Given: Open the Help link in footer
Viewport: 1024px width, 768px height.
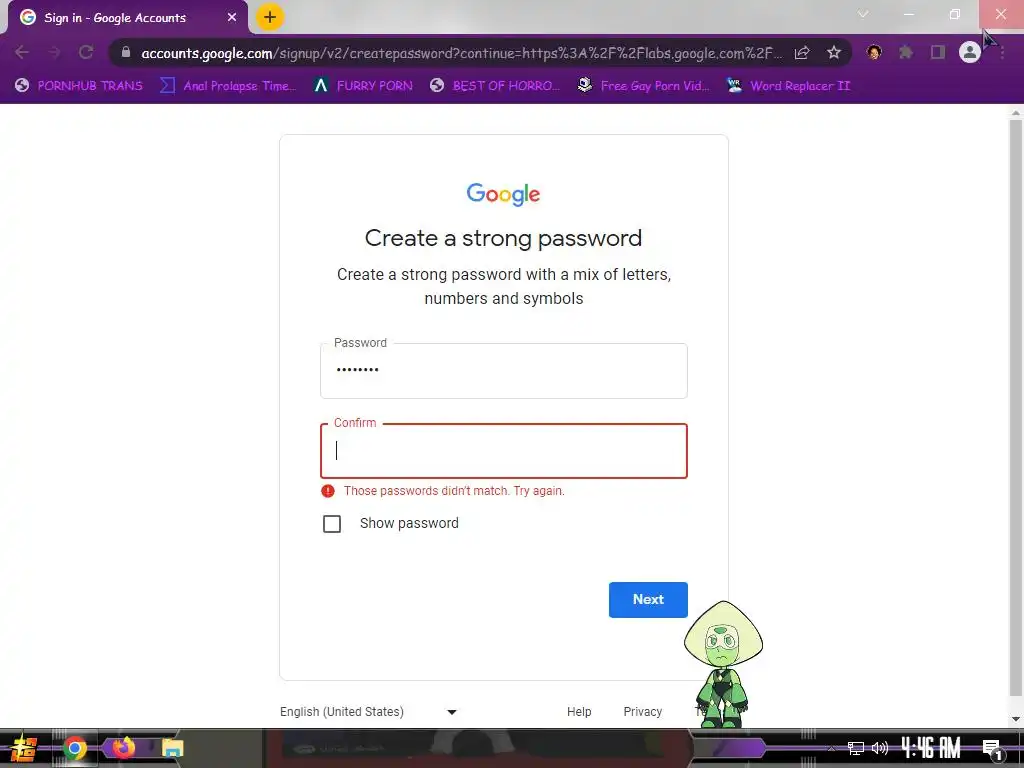Looking at the screenshot, I should (579, 712).
